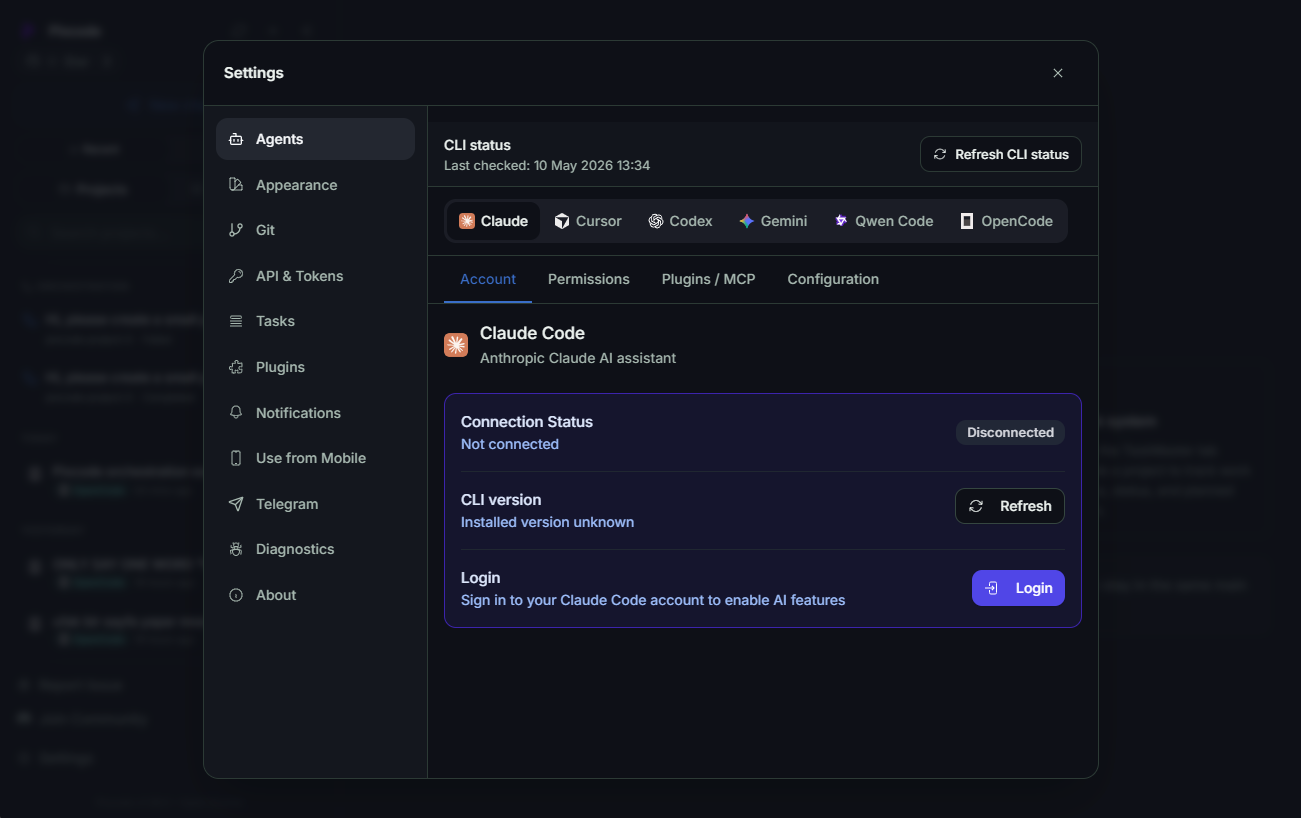
Task: Refresh the installed CLI version
Action: (1010, 506)
